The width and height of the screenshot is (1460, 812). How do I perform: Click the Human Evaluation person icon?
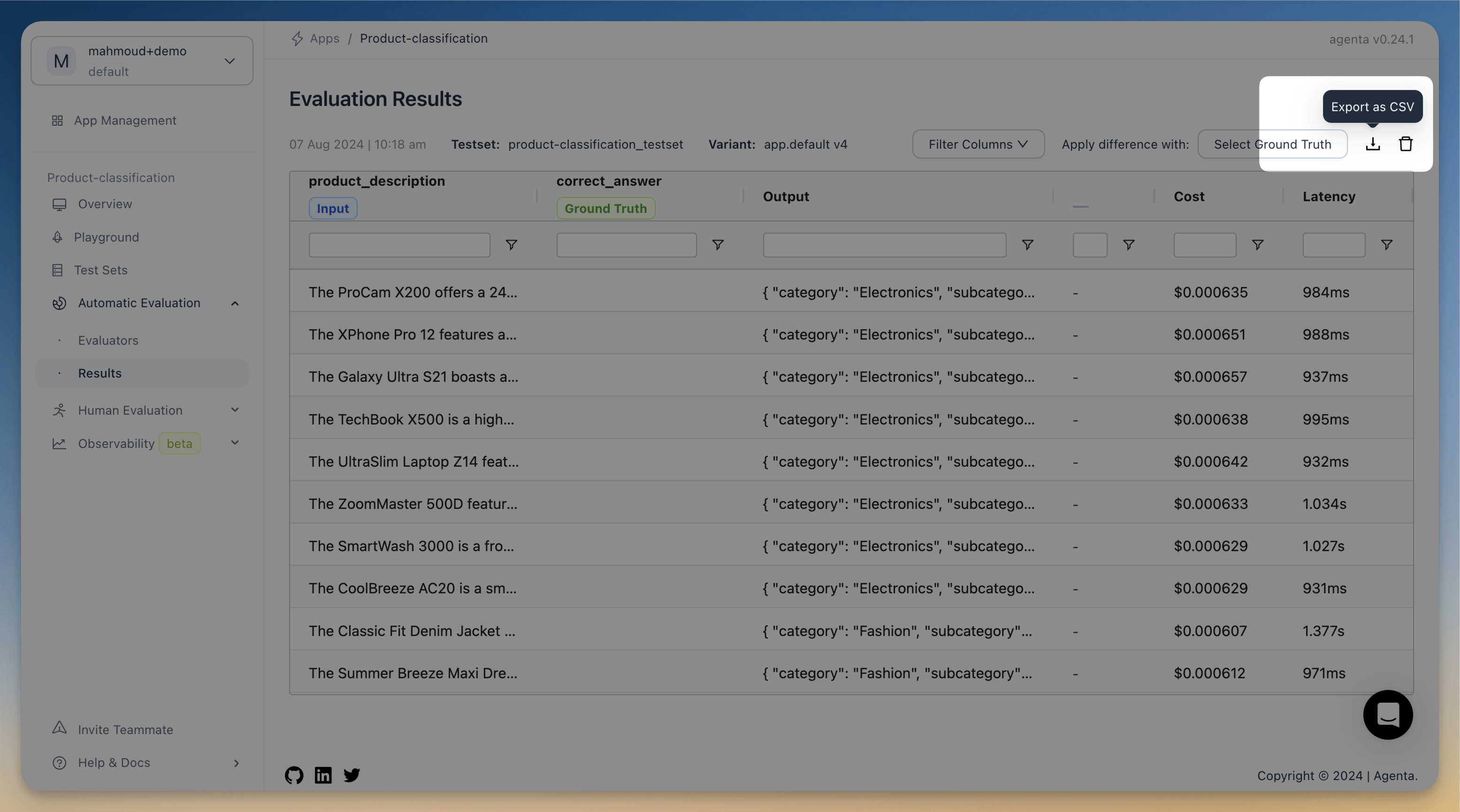click(59, 410)
